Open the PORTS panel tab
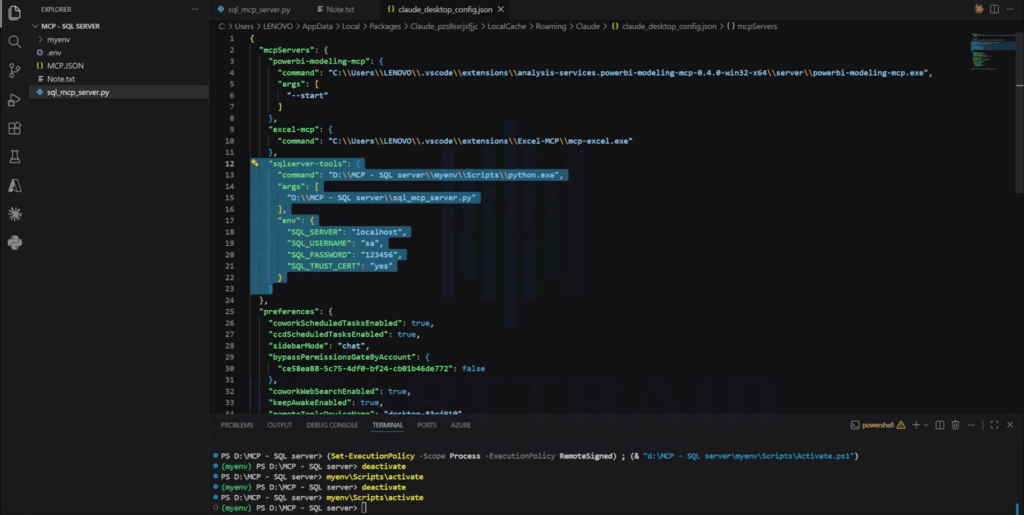The image size is (1024, 515). pos(427,425)
